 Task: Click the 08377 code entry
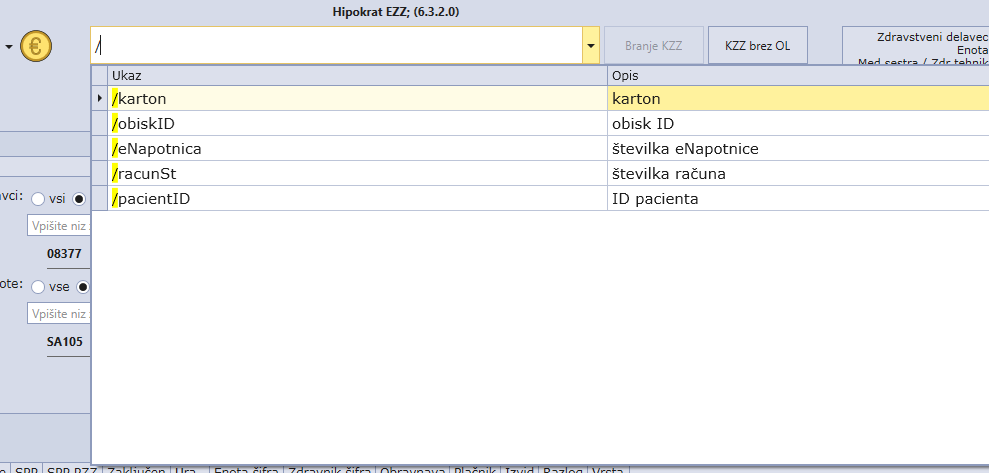point(64,254)
